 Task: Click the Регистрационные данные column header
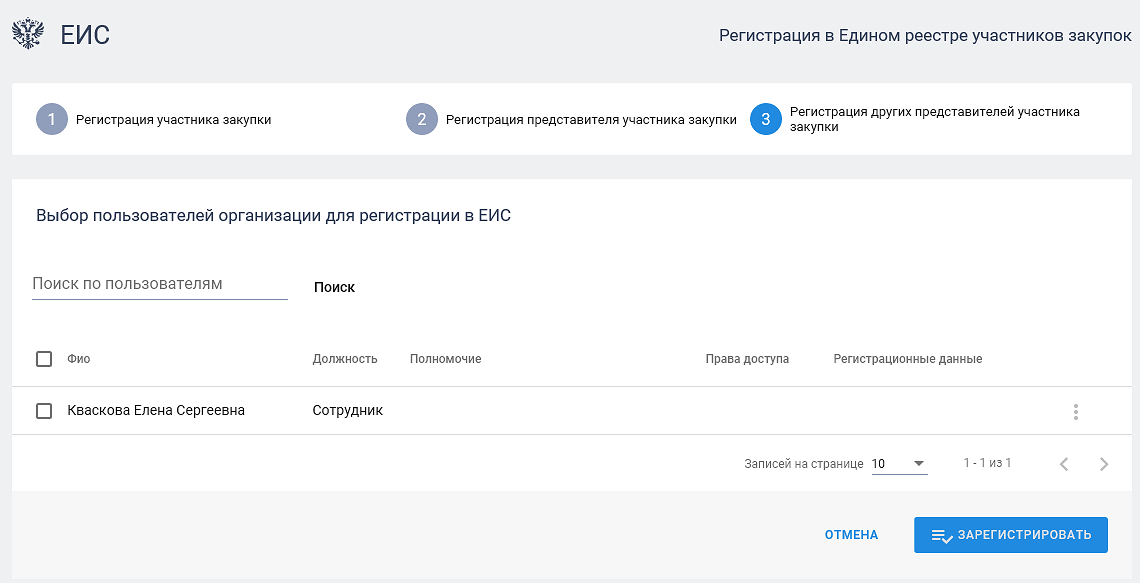click(x=908, y=359)
